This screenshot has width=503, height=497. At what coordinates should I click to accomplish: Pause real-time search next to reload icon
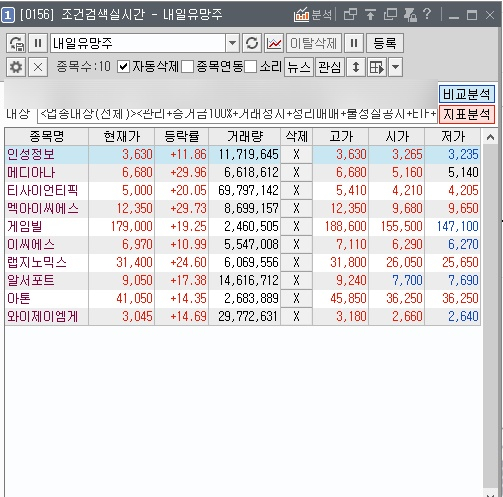click(38, 43)
